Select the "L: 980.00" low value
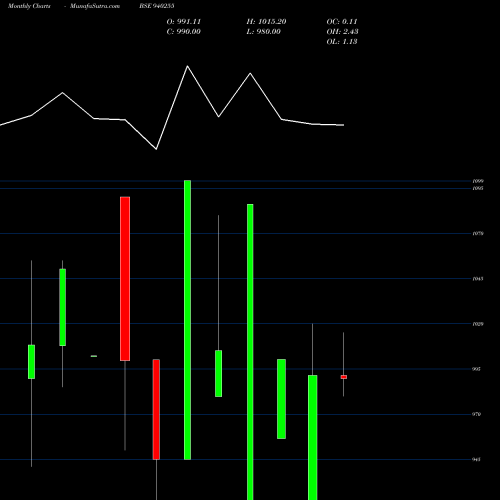Screen dimensions: 500x500 (x=263, y=32)
